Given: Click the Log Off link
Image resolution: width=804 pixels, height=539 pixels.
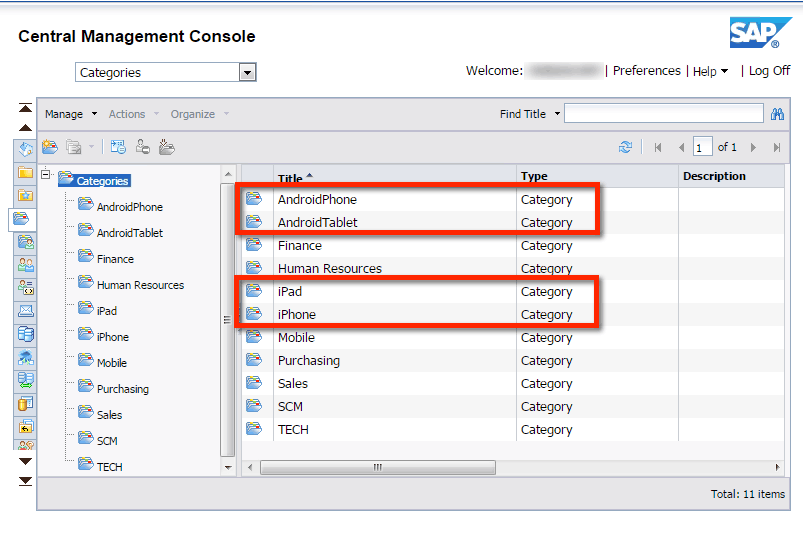Looking at the screenshot, I should pyautogui.click(x=769, y=71).
